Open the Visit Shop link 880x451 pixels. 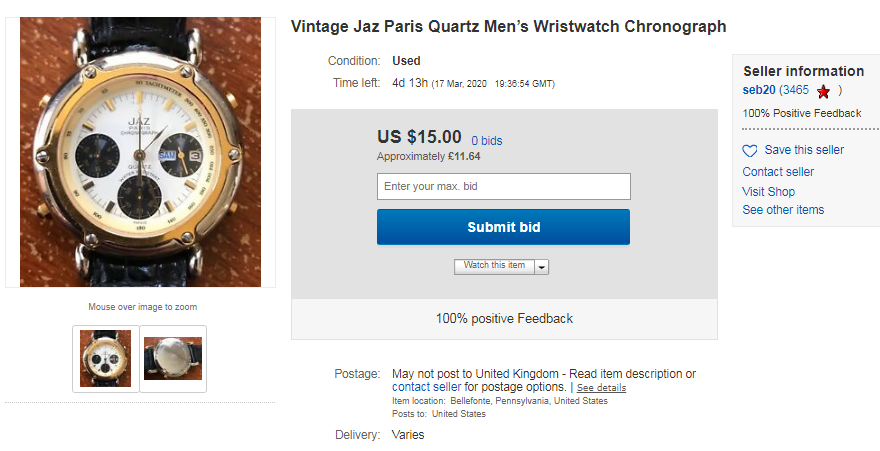click(768, 191)
